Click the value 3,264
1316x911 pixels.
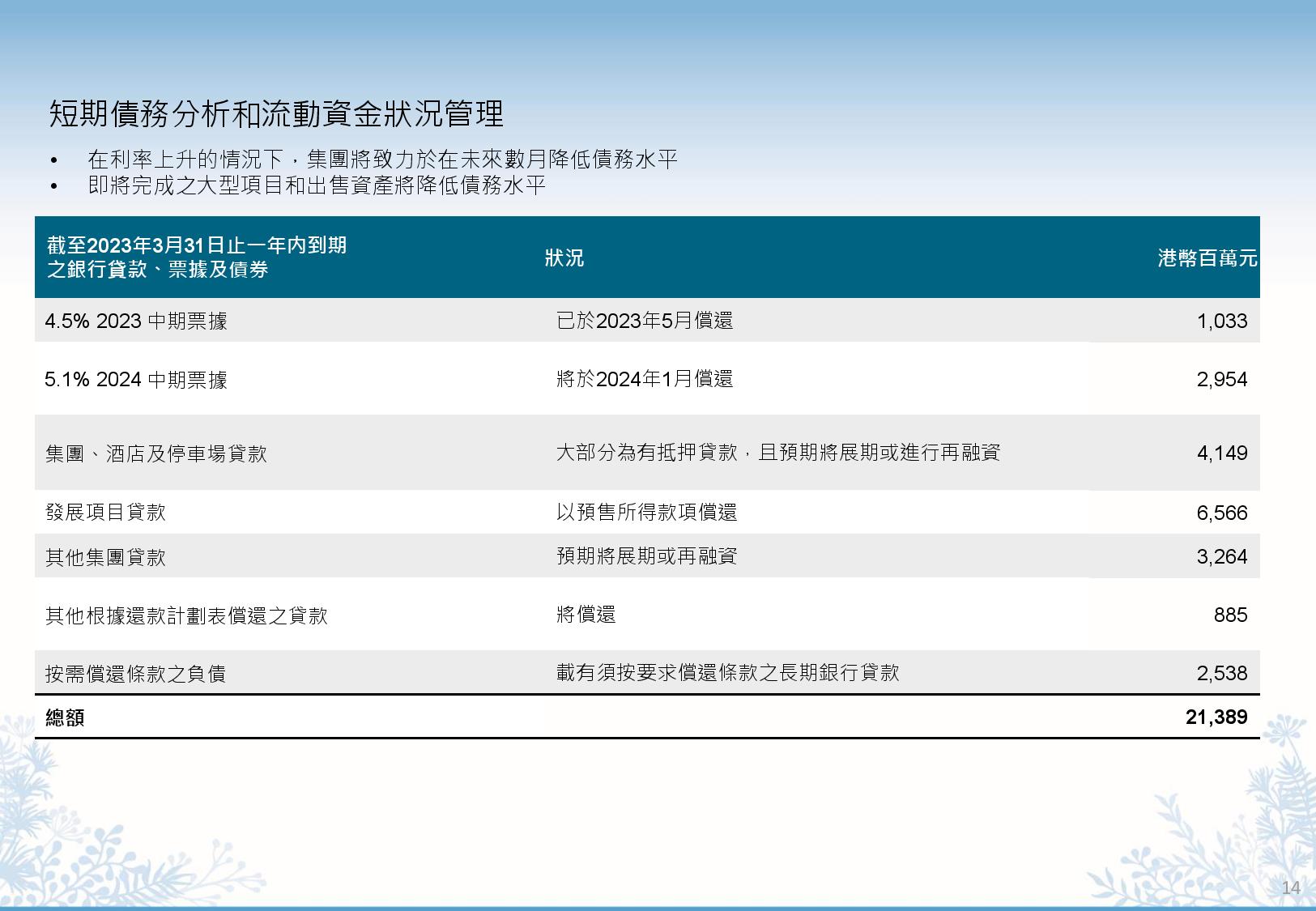(x=1222, y=556)
